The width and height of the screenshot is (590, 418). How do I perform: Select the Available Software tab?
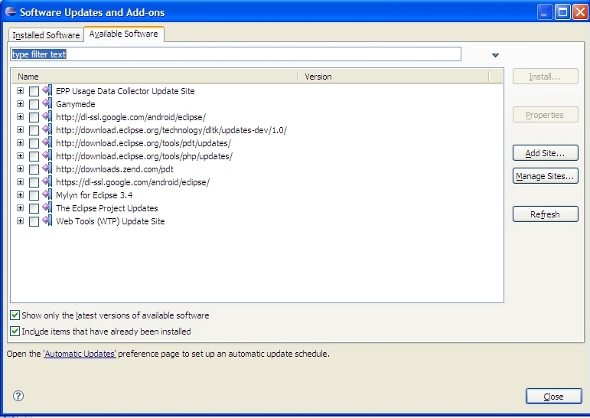pyautogui.click(x=123, y=34)
